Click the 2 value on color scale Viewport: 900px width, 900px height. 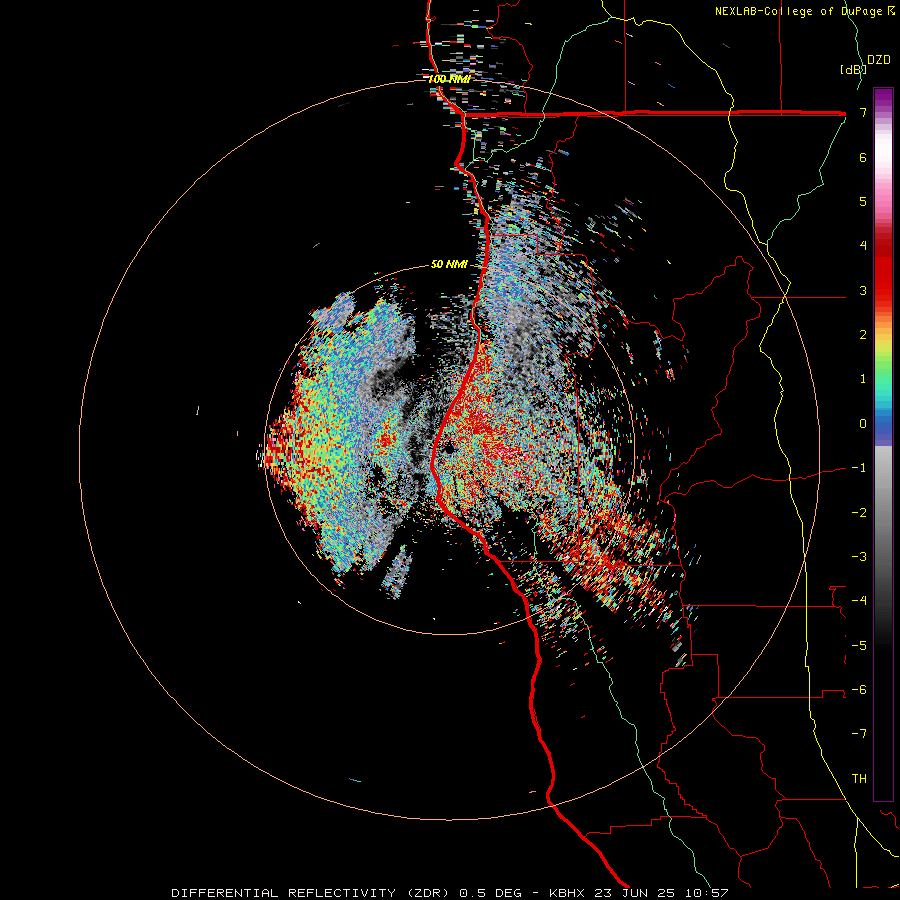(x=863, y=335)
